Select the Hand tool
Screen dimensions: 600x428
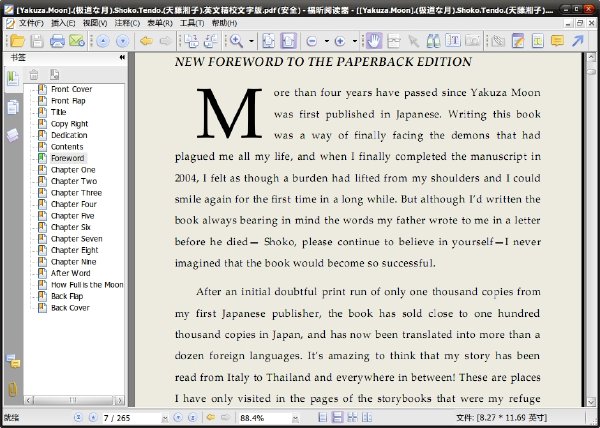(x=374, y=41)
